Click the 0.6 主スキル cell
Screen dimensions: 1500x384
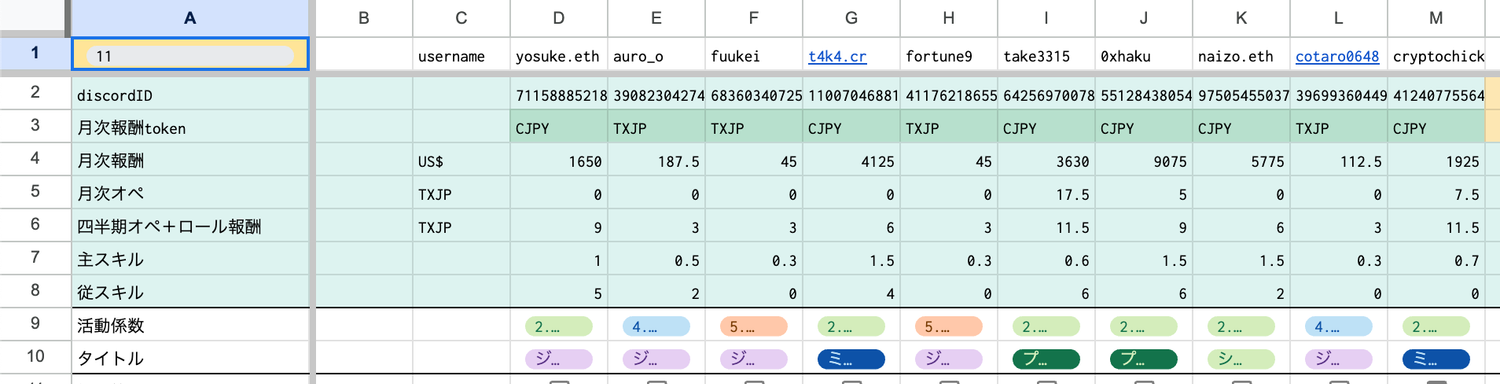(x=1046, y=259)
